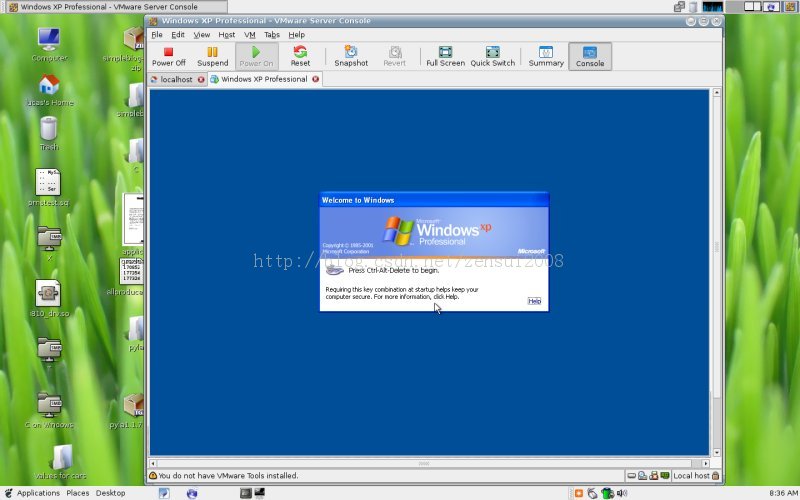Click VMware Server Console taskbar window button
The image size is (800, 500).
(113, 7)
